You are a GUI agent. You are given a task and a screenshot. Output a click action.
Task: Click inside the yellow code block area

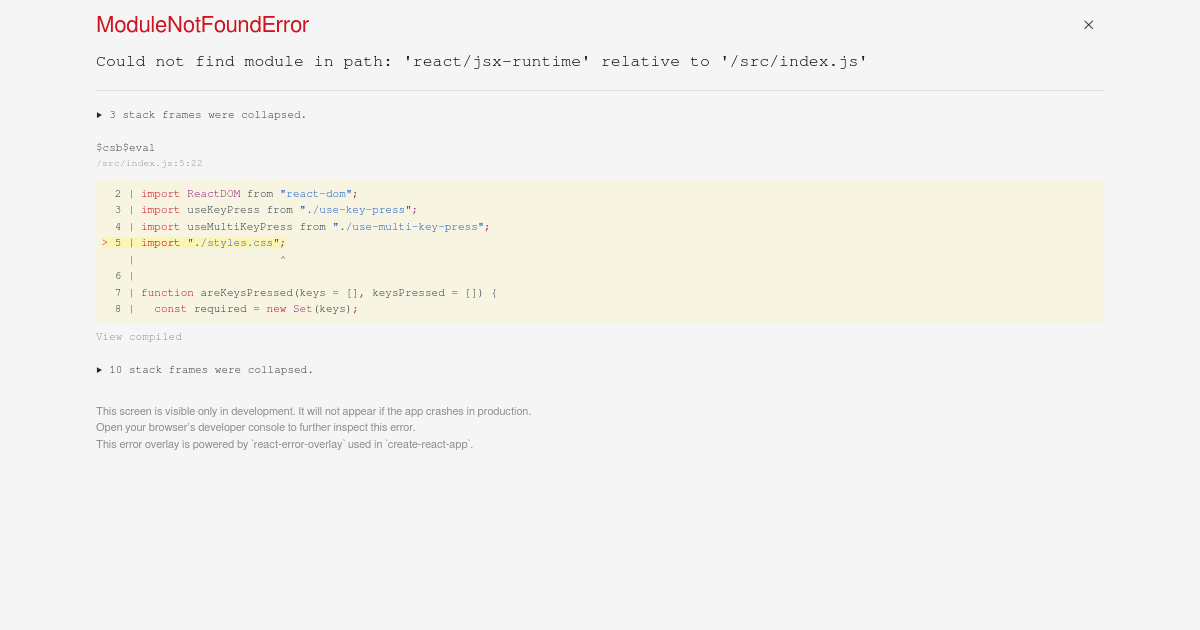600,252
